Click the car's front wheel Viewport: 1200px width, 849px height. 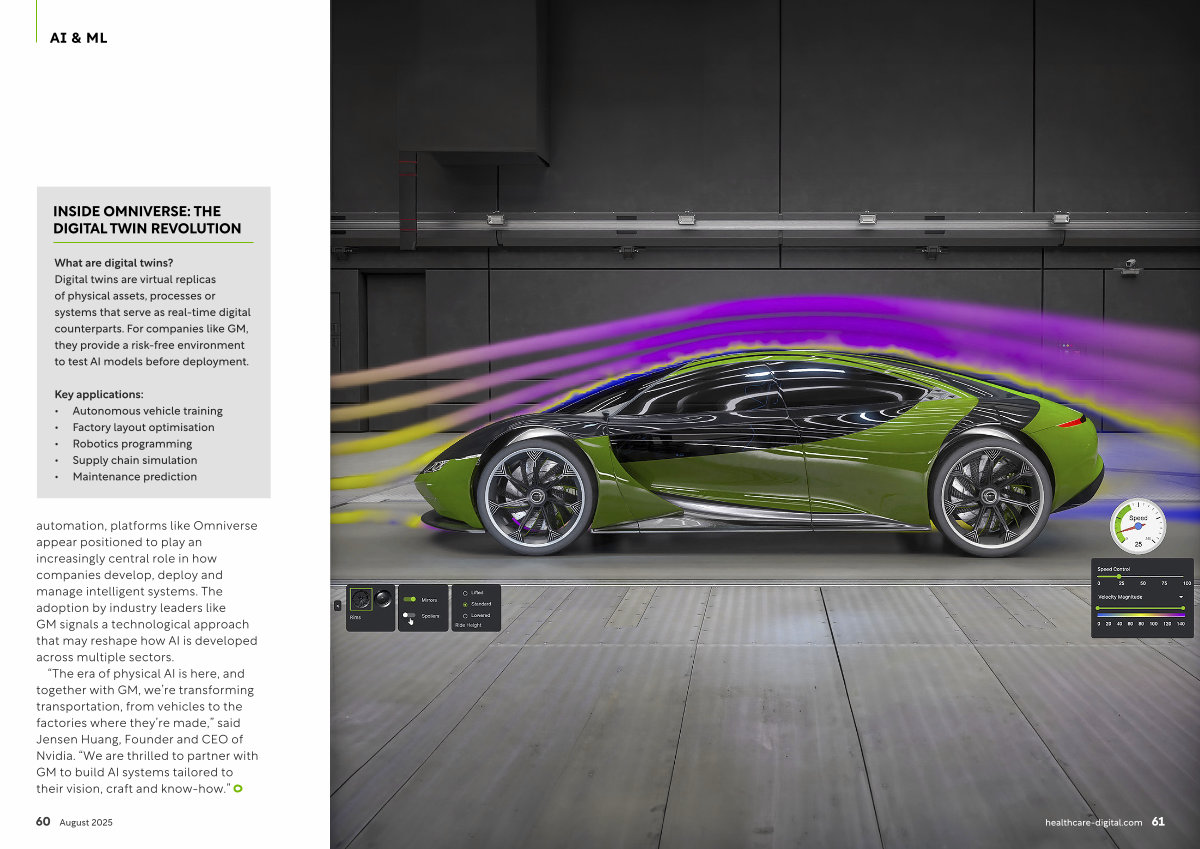tap(536, 497)
